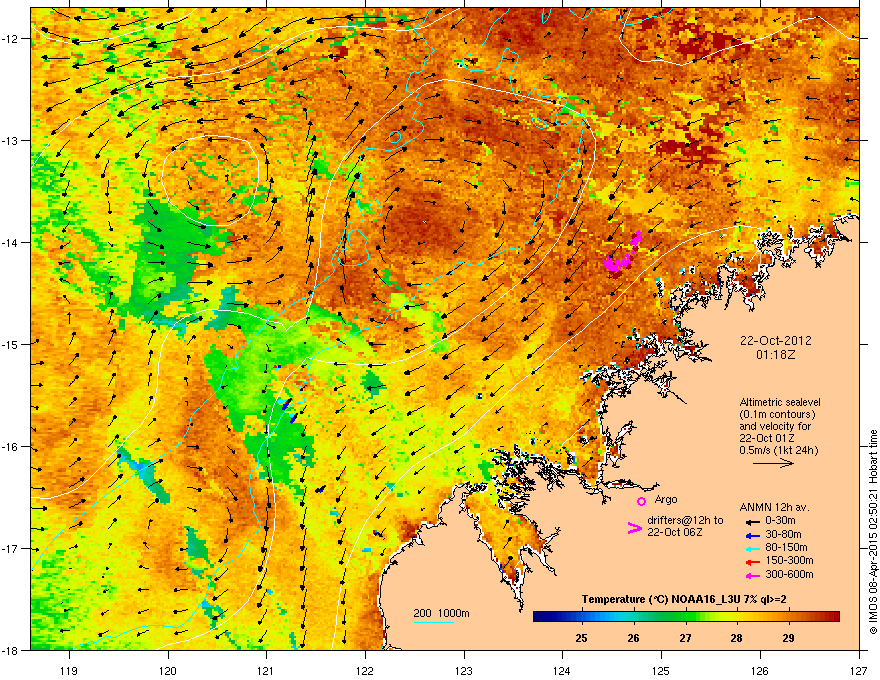Click the color bar title starting 'Temperature (°C) NOAA16_L3U'
This screenshot has width=880, height=680.
684,599
